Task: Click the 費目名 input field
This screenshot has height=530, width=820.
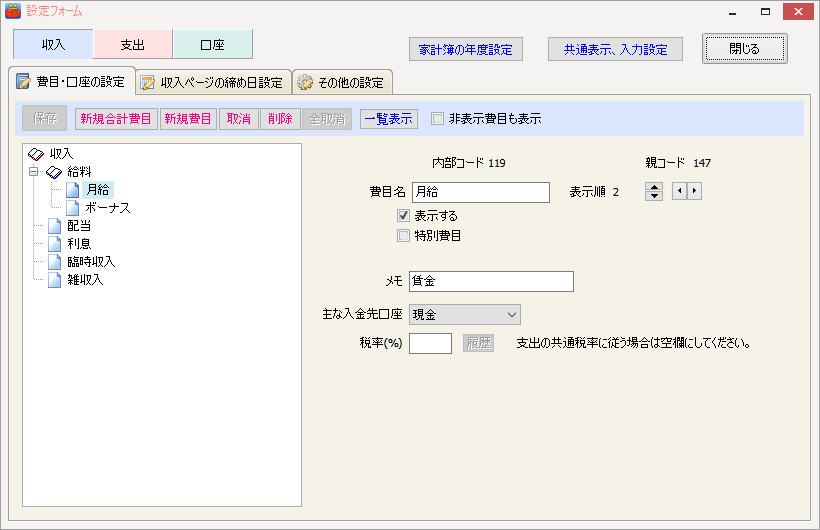Action: tap(481, 192)
